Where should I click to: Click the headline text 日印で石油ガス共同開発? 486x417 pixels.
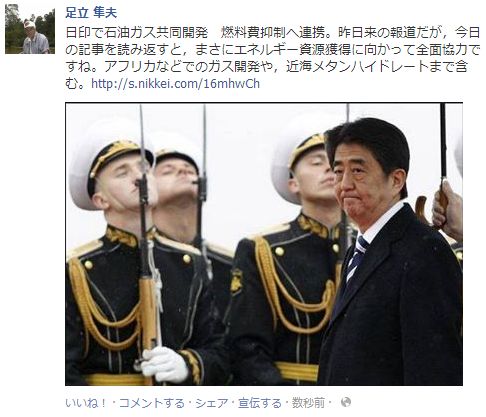point(137,33)
